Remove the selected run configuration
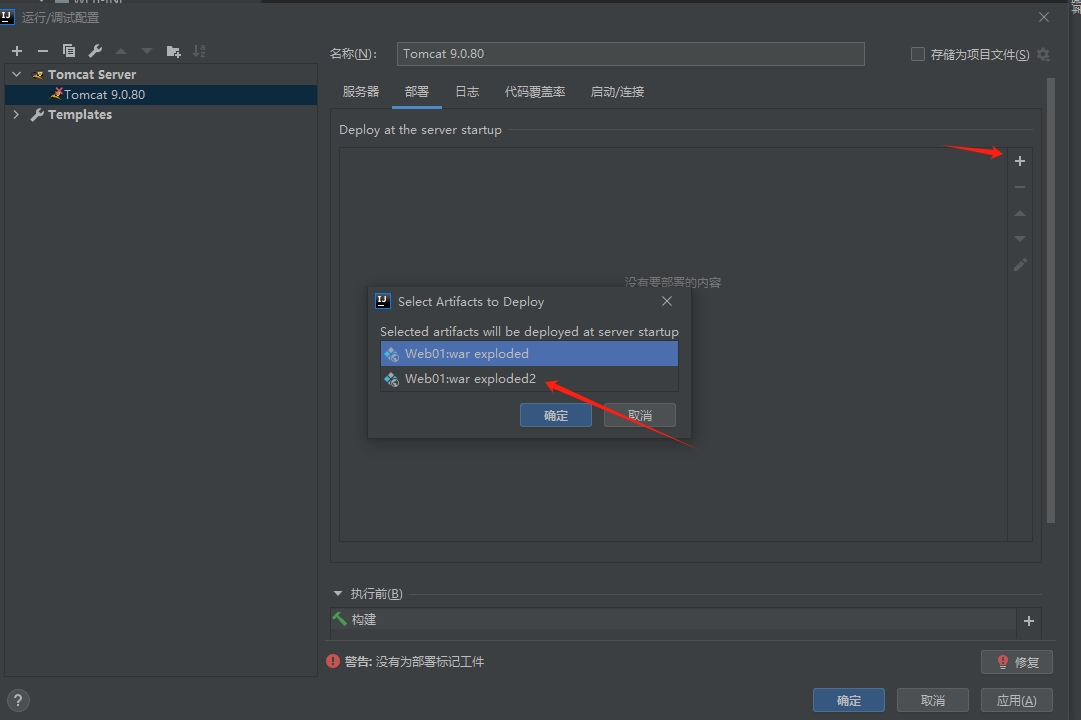The width and height of the screenshot is (1081, 720). [x=43, y=51]
